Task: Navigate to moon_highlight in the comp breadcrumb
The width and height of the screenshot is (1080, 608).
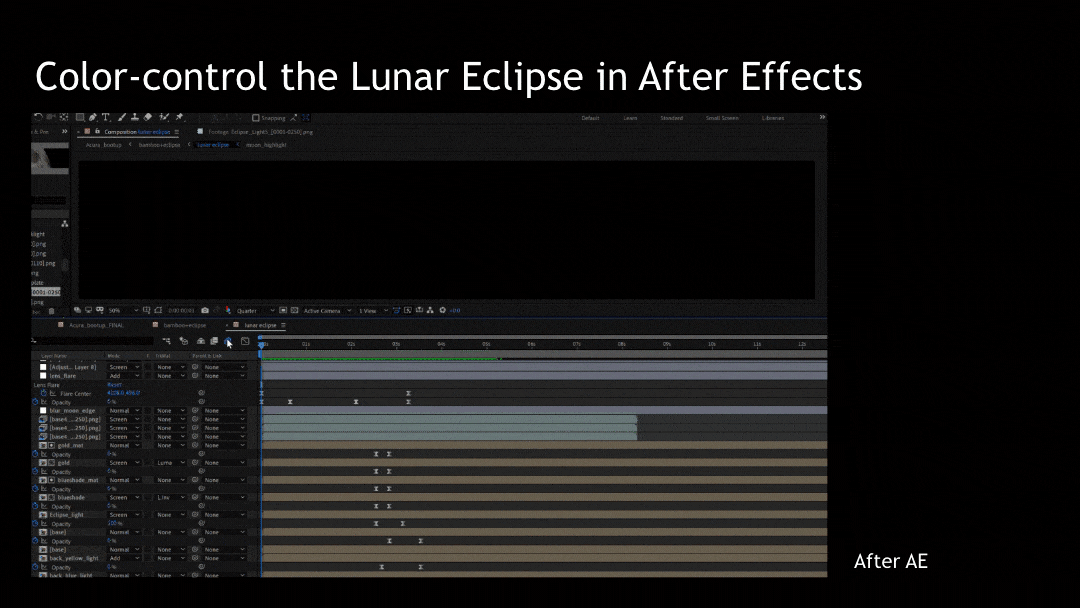Action: tap(266, 145)
